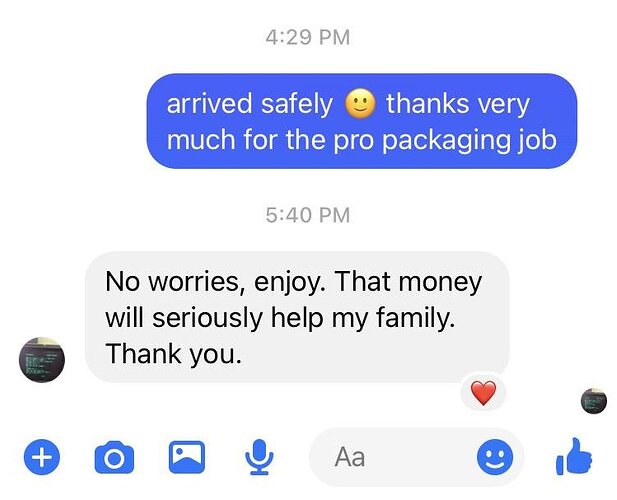The height and width of the screenshot is (500, 617).
Task: Select the "arrived safely" text
Action: coord(250,104)
